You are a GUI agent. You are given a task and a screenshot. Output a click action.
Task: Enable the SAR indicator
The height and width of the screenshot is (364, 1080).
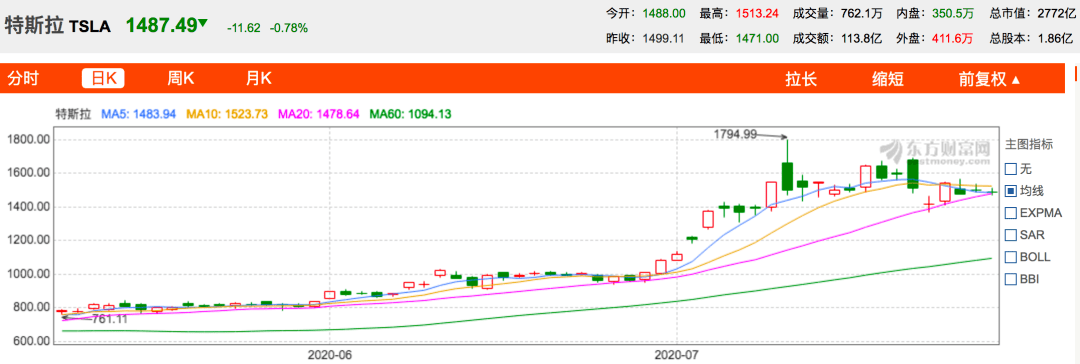click(1011, 234)
